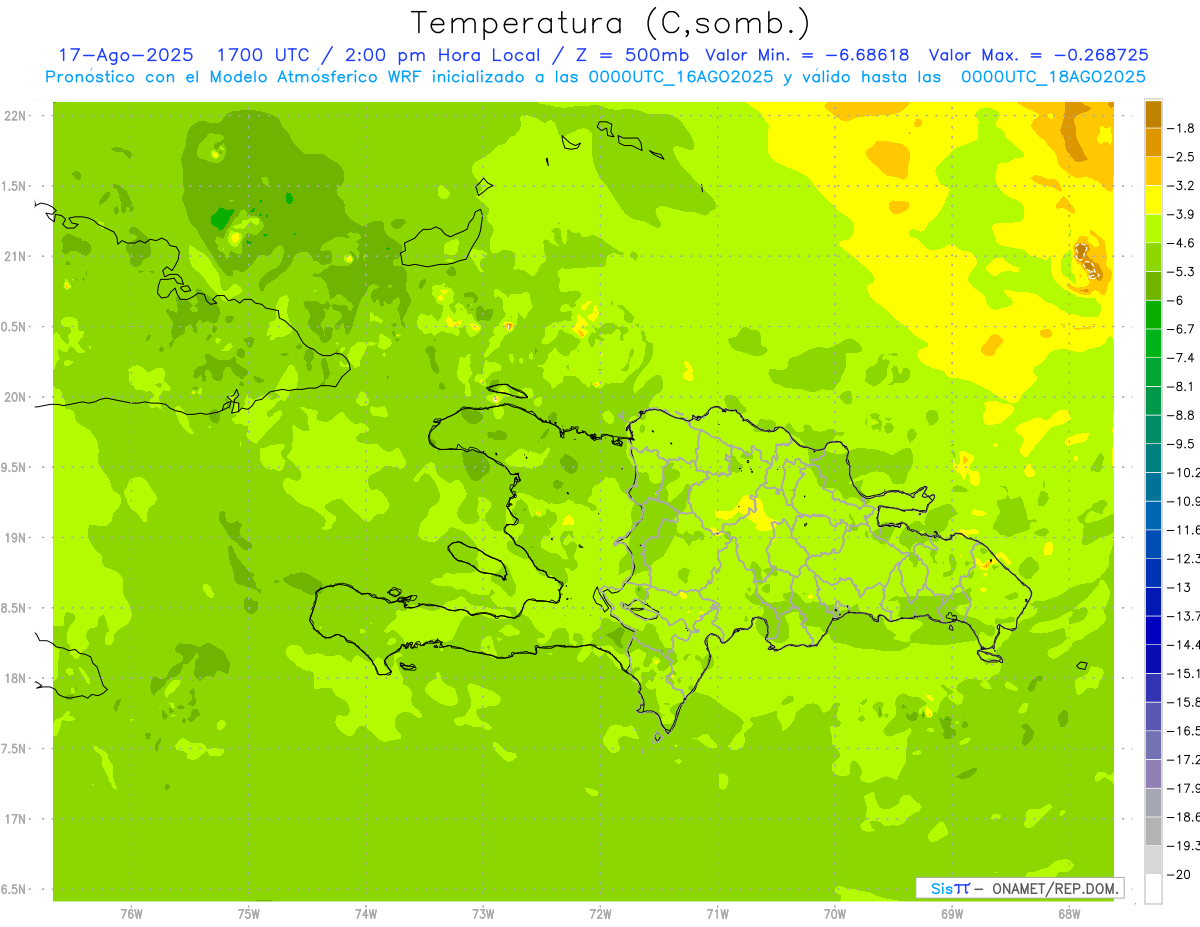
Task: Click the yellow swatch between -3.2 and -3.9
Action: [x=1153, y=200]
